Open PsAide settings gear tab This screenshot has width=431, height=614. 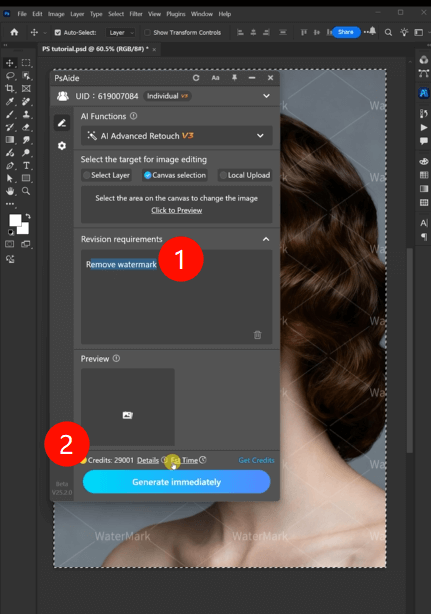coord(62,146)
